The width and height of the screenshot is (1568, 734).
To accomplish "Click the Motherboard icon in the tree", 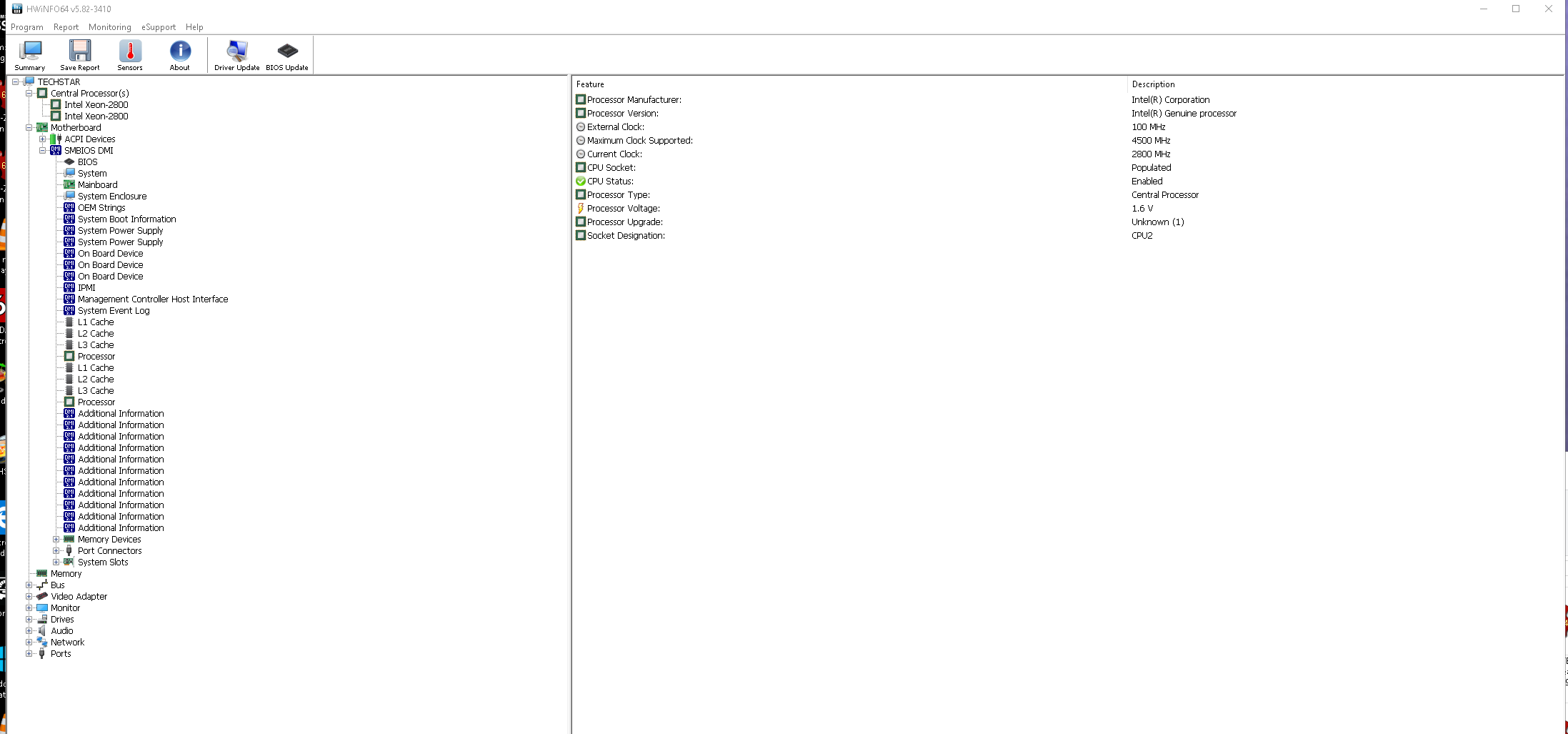I will coord(42,127).
